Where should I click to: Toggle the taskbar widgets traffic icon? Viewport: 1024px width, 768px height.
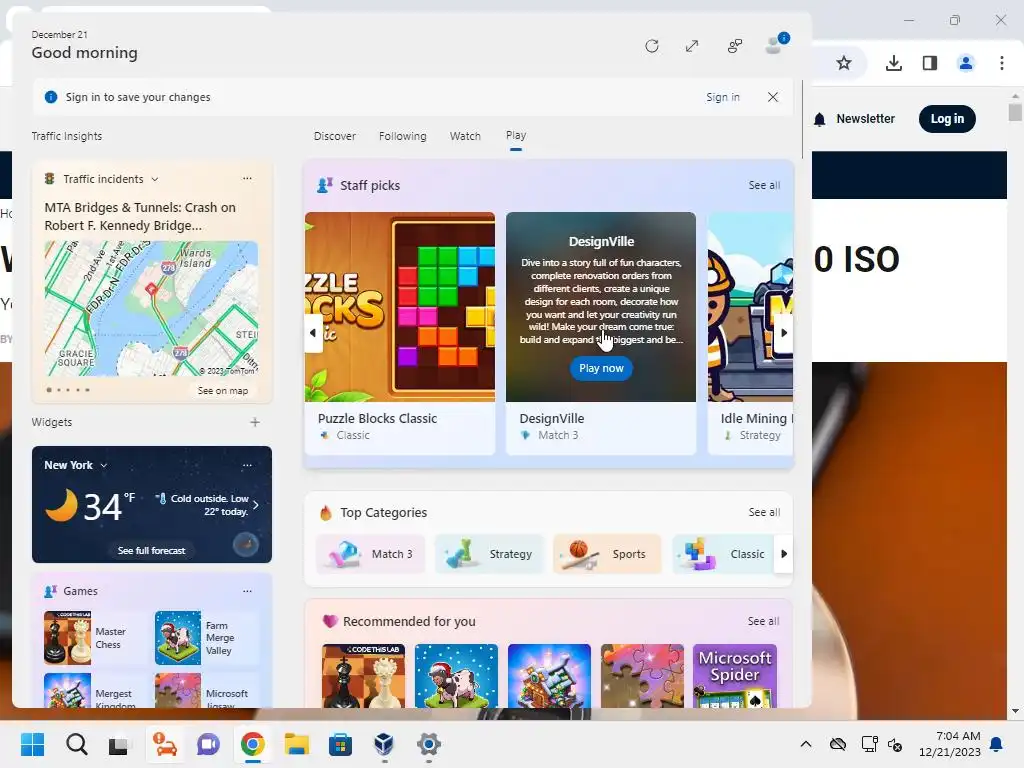(165, 744)
